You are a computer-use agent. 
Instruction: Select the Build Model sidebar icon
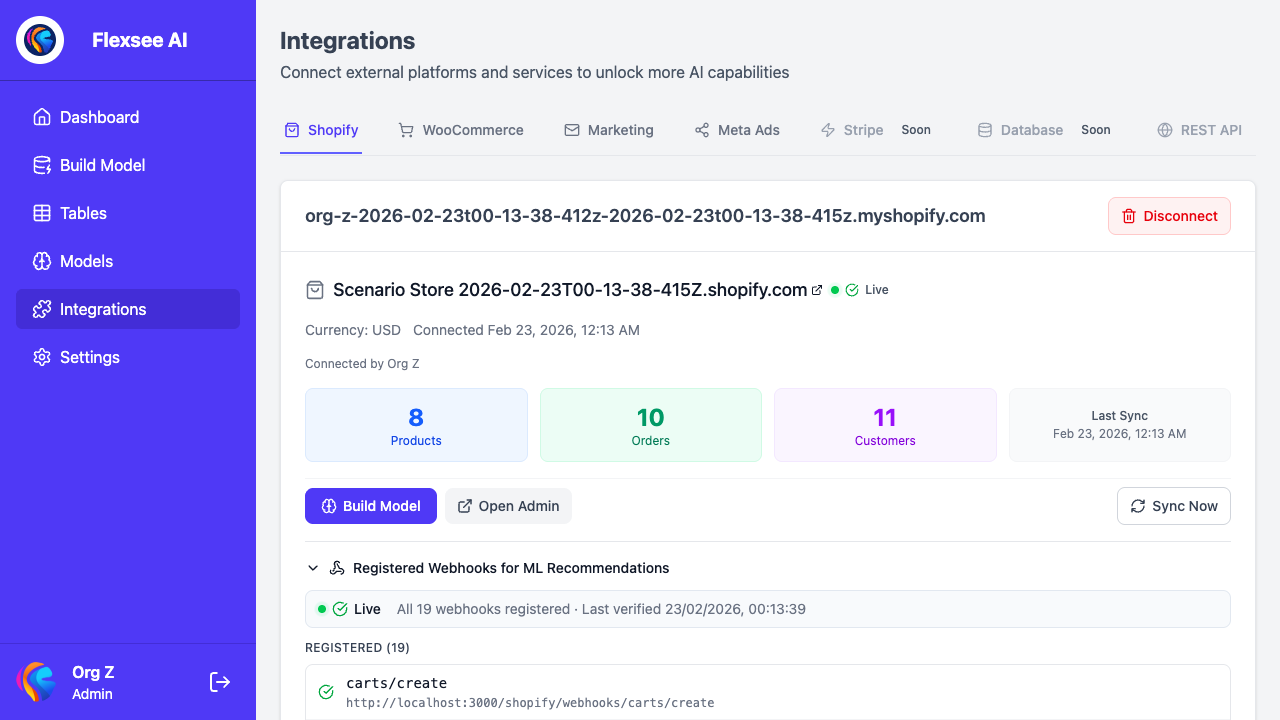pos(41,165)
